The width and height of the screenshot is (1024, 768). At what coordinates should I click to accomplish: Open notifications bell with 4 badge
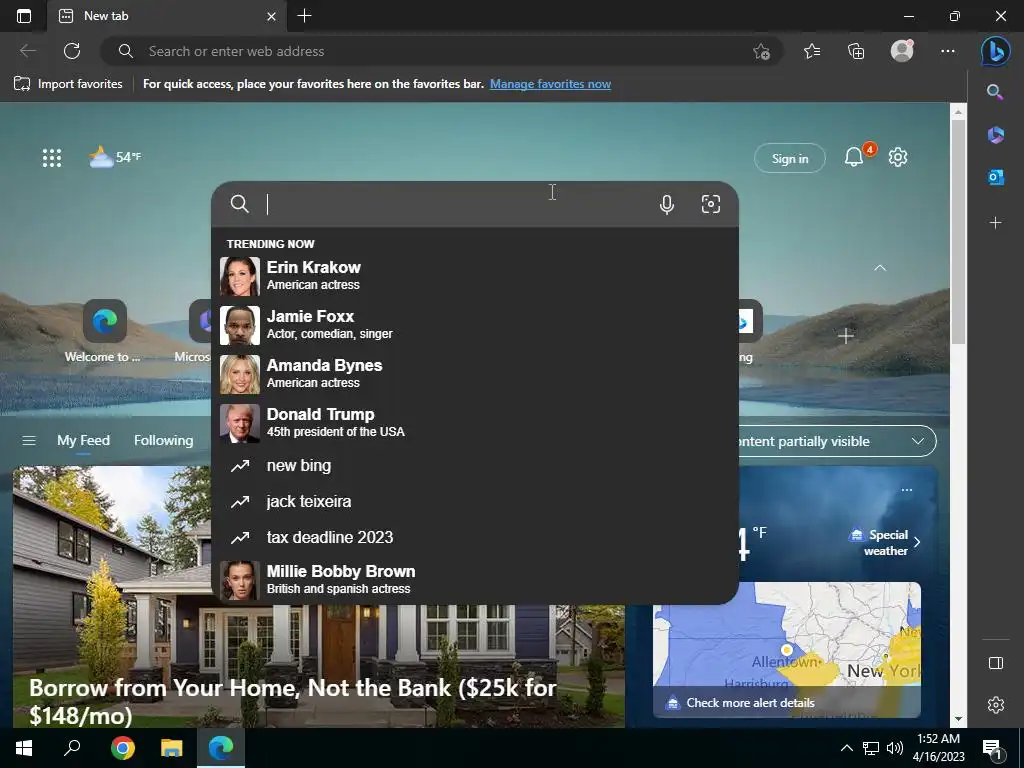[x=854, y=157]
